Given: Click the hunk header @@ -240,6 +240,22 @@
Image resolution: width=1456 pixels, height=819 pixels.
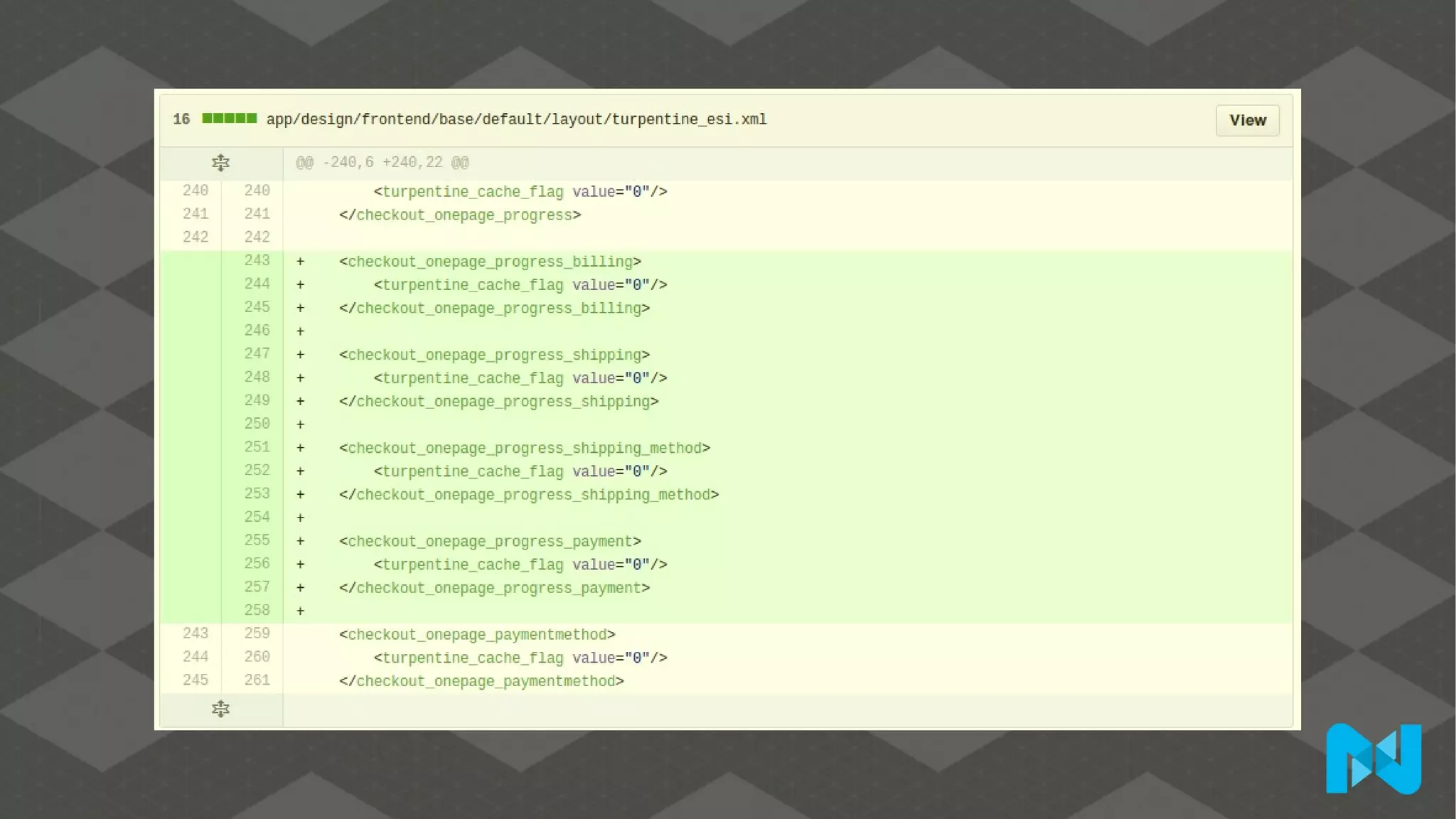Looking at the screenshot, I should tap(382, 163).
